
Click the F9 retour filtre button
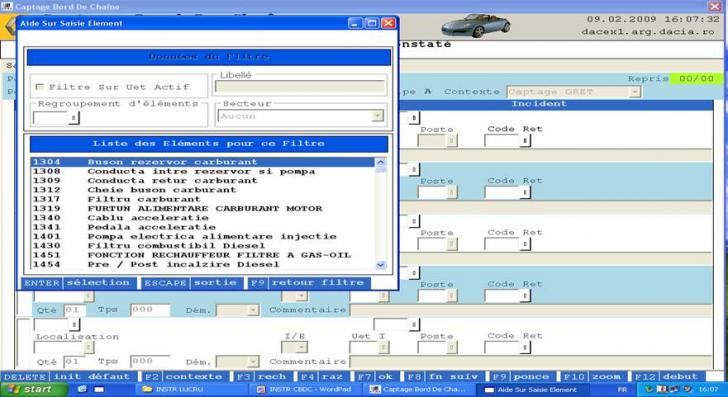pyautogui.click(x=309, y=283)
